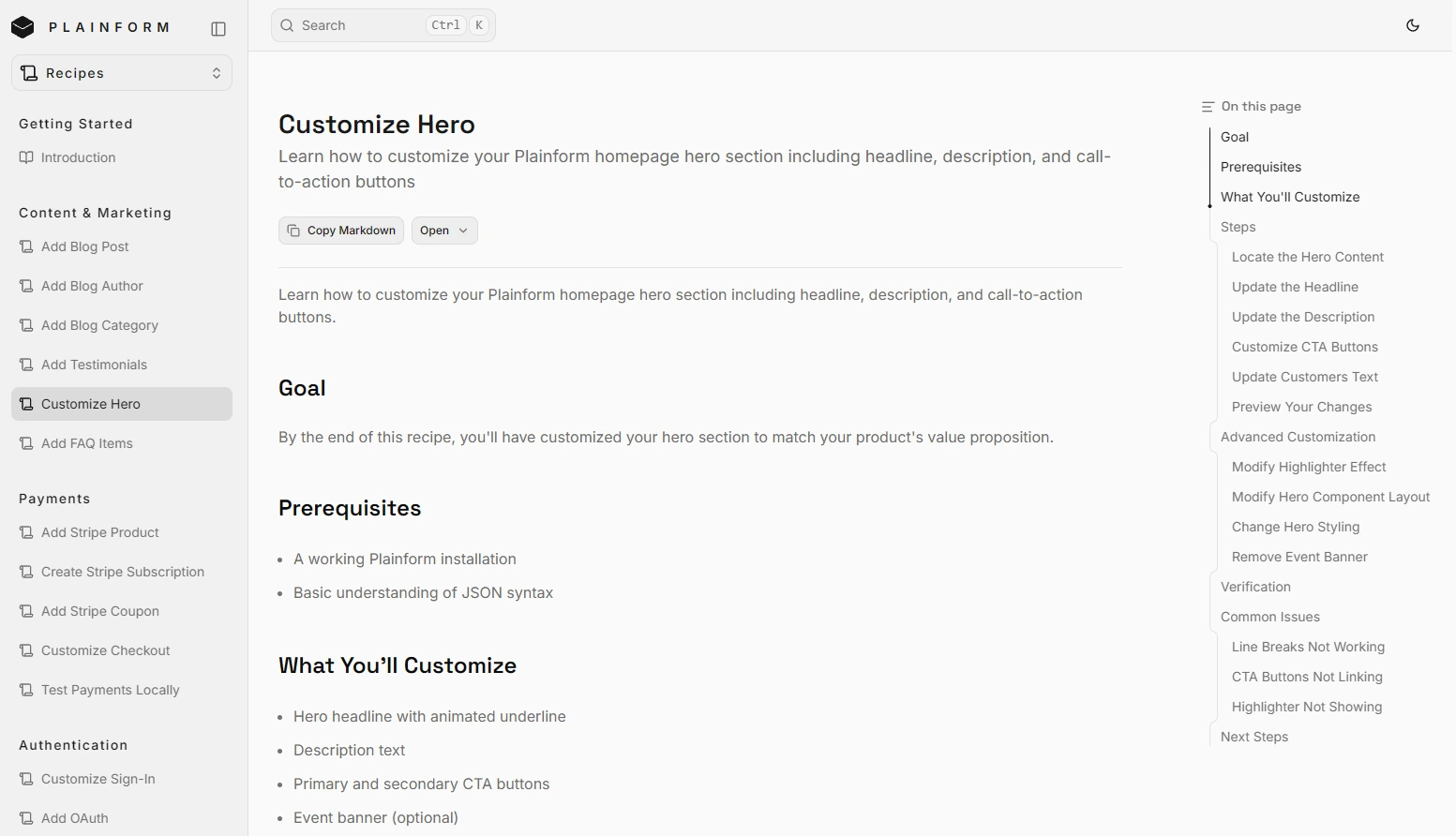Jump to Goal in On this page
1456x836 pixels.
tap(1235, 137)
